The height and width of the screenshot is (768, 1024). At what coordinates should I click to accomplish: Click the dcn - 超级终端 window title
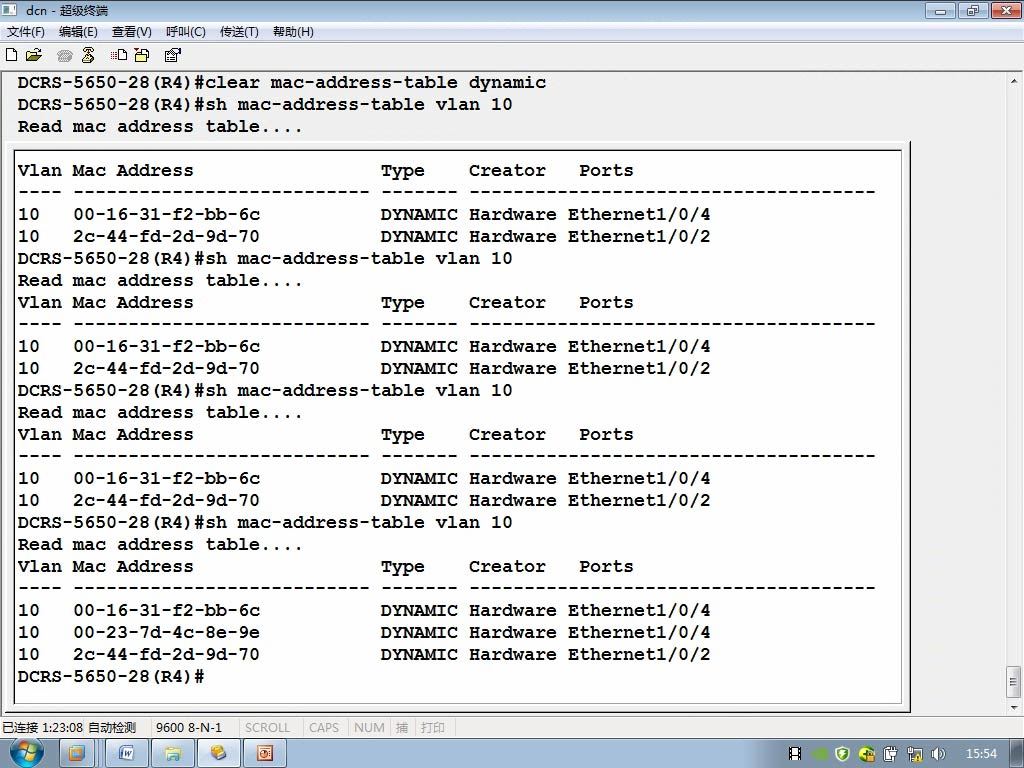[67, 10]
